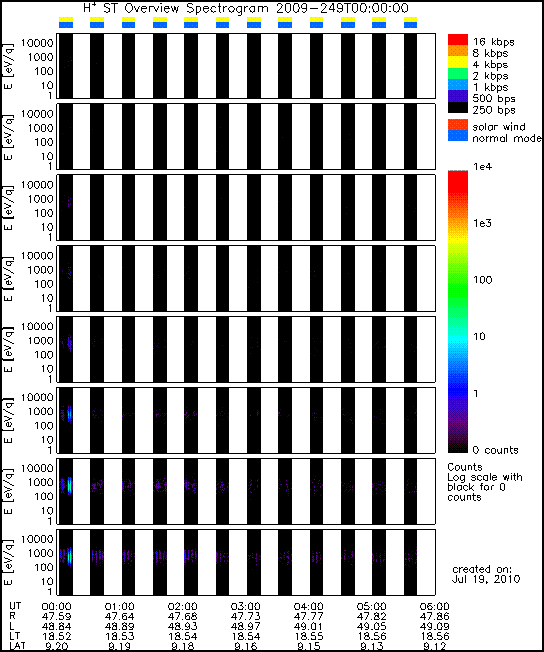Image resolution: width=544 pixels, height=652 pixels.
Task: Click the purple 500 bps legend swatch
Action: (x=457, y=96)
